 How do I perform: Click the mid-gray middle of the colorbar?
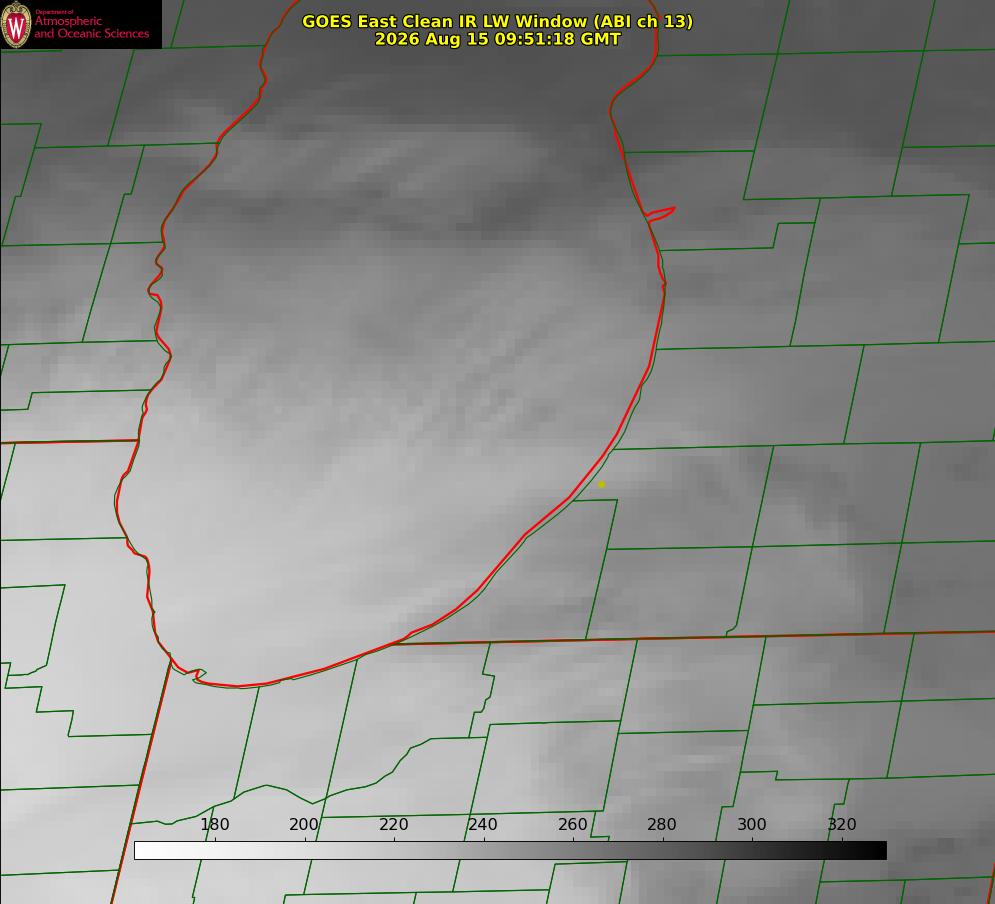(x=510, y=851)
